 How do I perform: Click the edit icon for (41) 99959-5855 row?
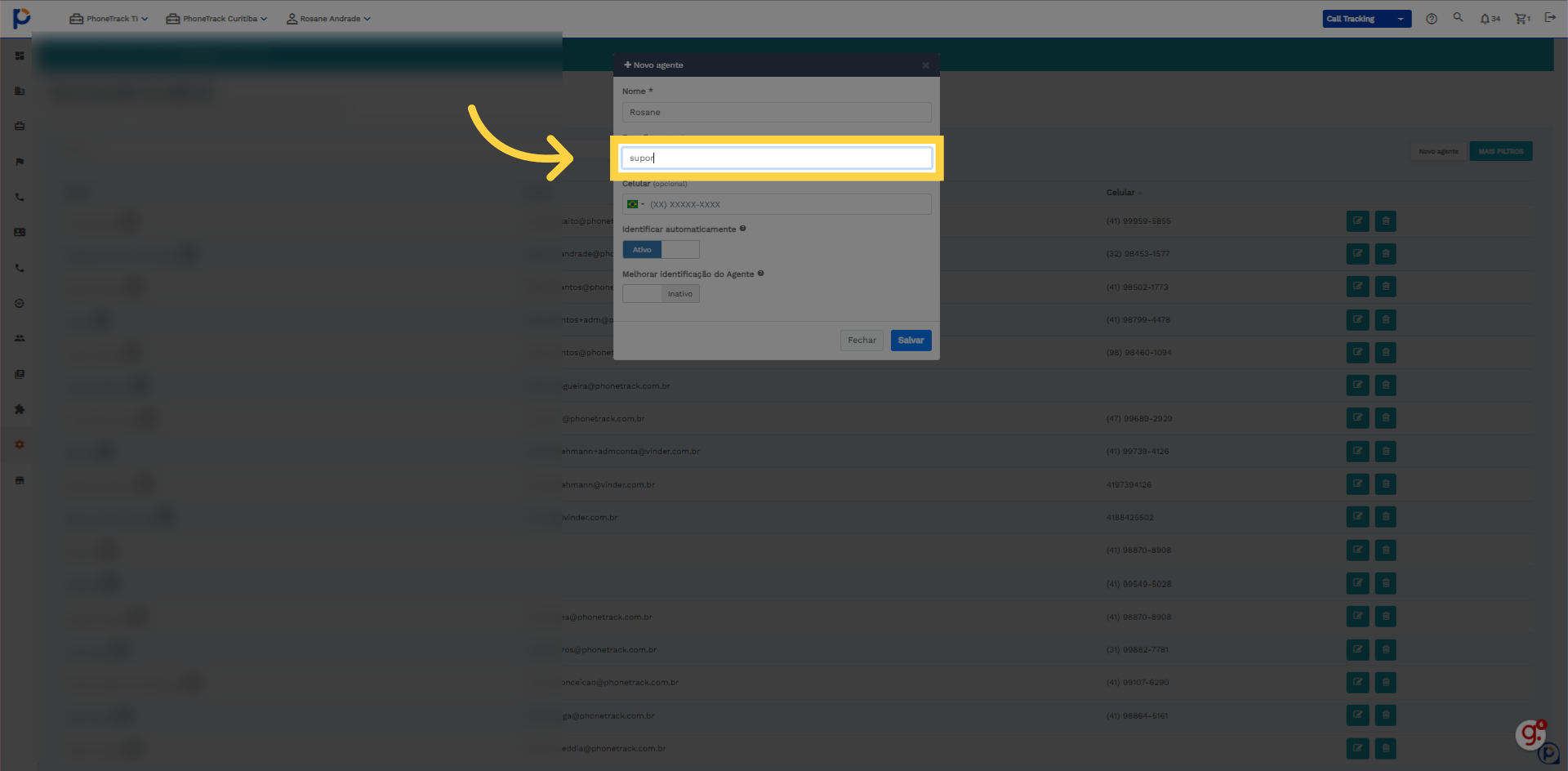[x=1357, y=221]
